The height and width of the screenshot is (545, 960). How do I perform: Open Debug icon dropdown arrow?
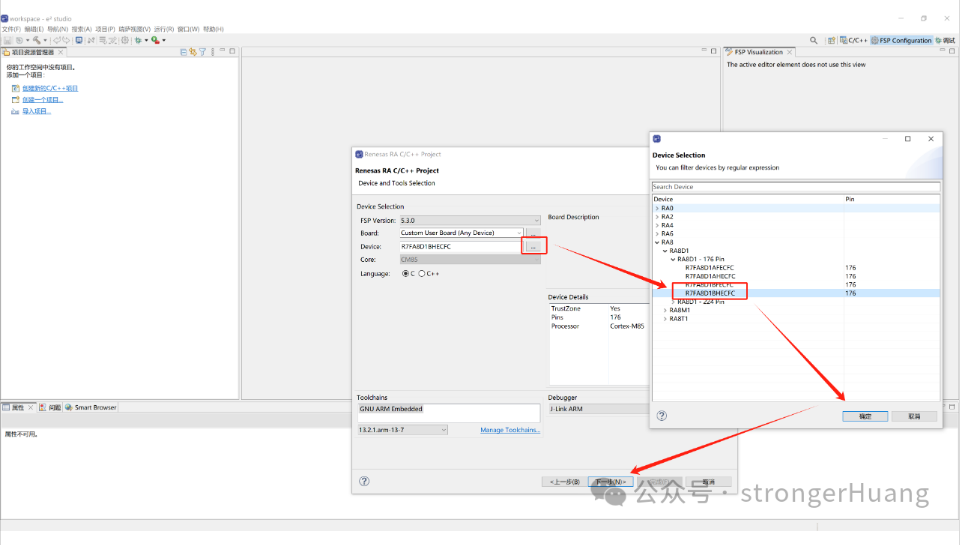click(146, 40)
